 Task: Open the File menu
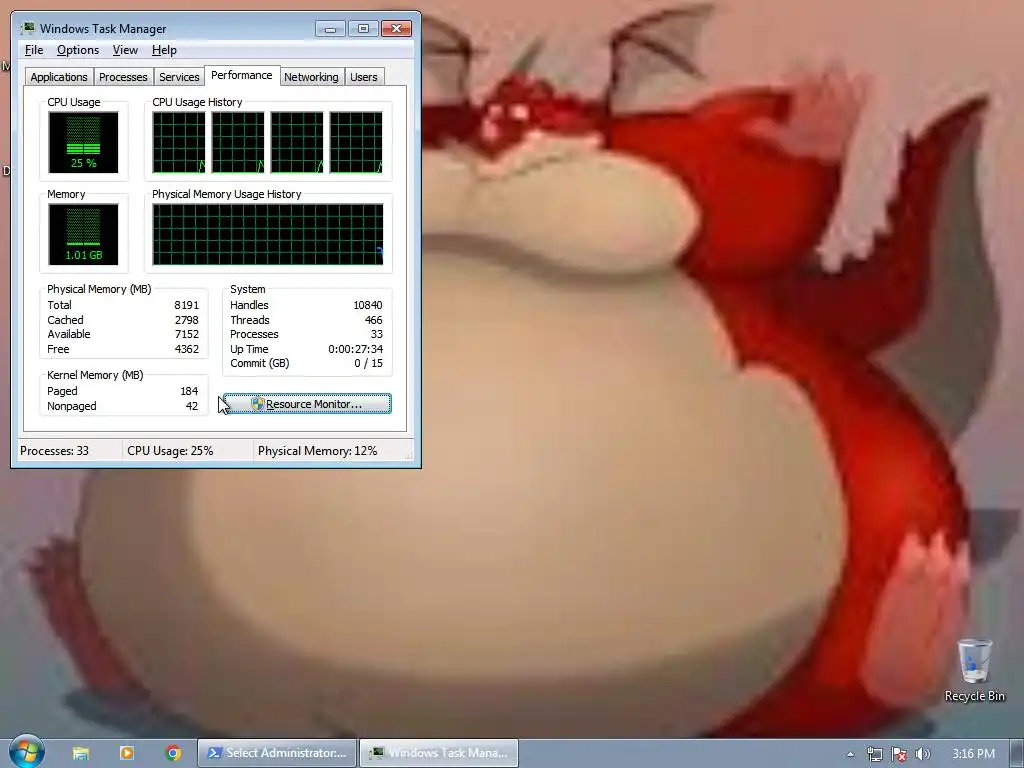[34, 50]
